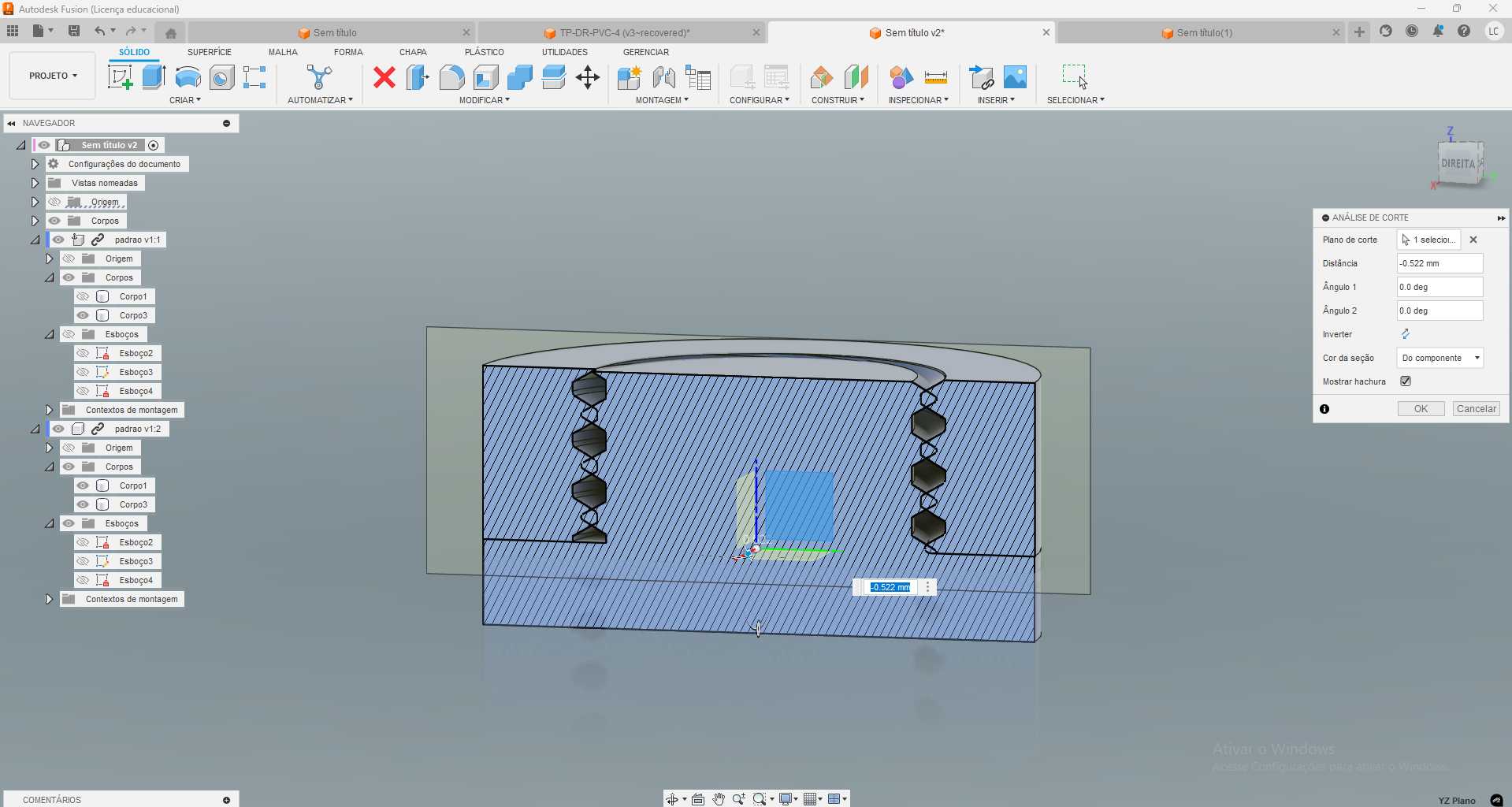Screen dimensions: 1512x807
Task: Select the Shell tool icon
Action: 486,77
